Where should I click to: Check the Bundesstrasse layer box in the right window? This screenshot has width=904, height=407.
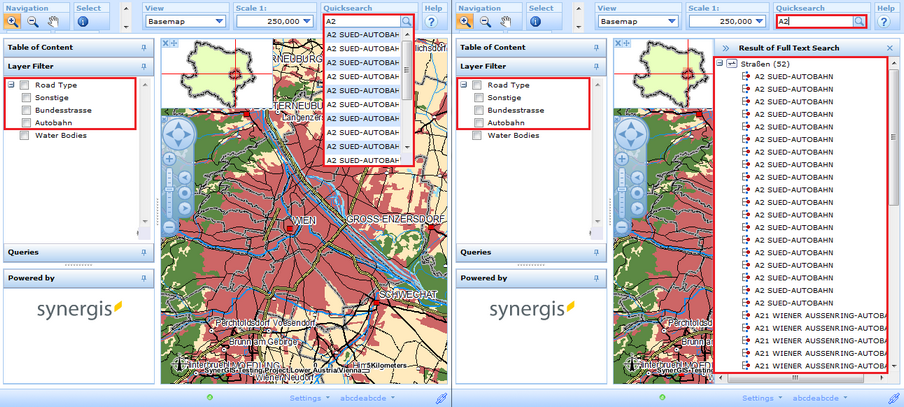pos(478,110)
